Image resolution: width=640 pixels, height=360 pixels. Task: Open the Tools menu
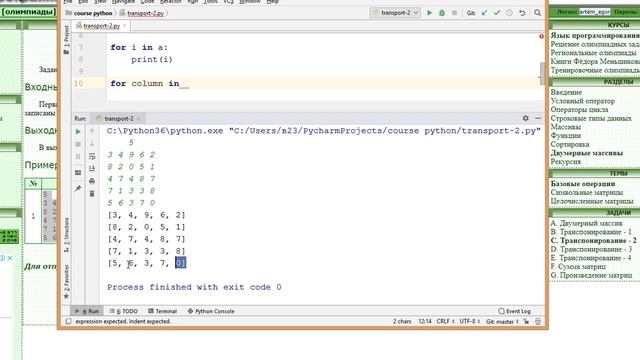coord(210,2)
